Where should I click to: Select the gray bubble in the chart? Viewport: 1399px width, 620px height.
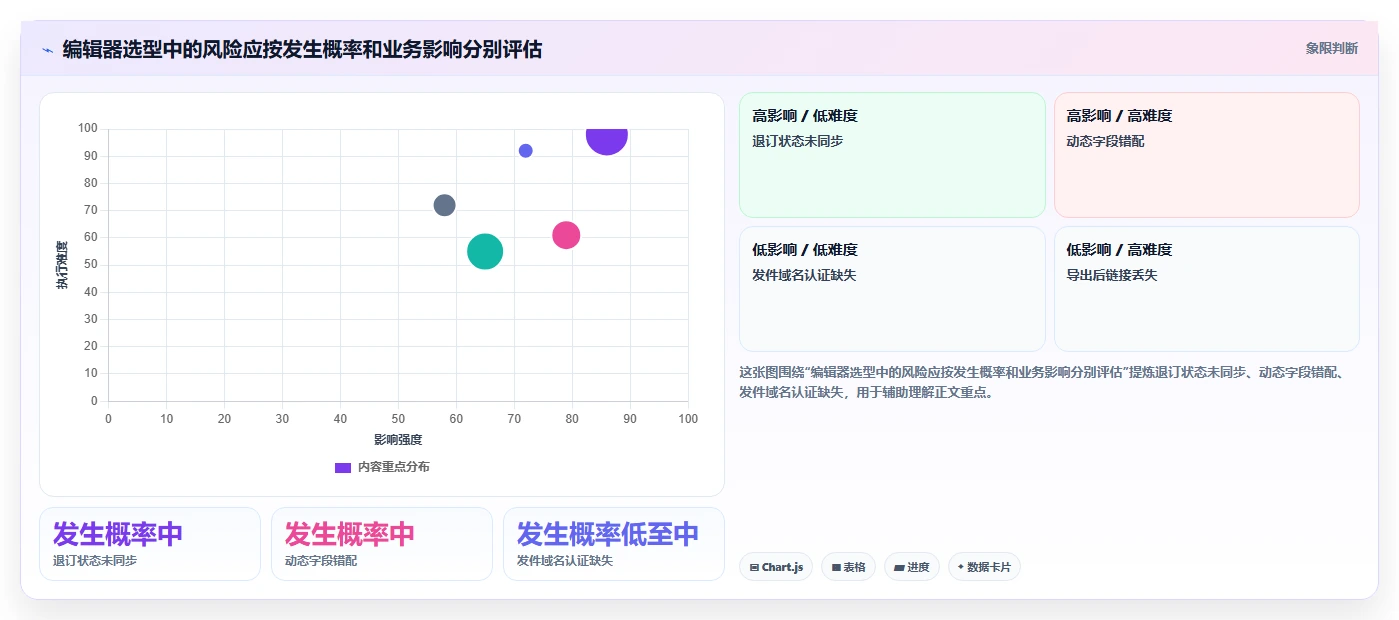click(444, 205)
